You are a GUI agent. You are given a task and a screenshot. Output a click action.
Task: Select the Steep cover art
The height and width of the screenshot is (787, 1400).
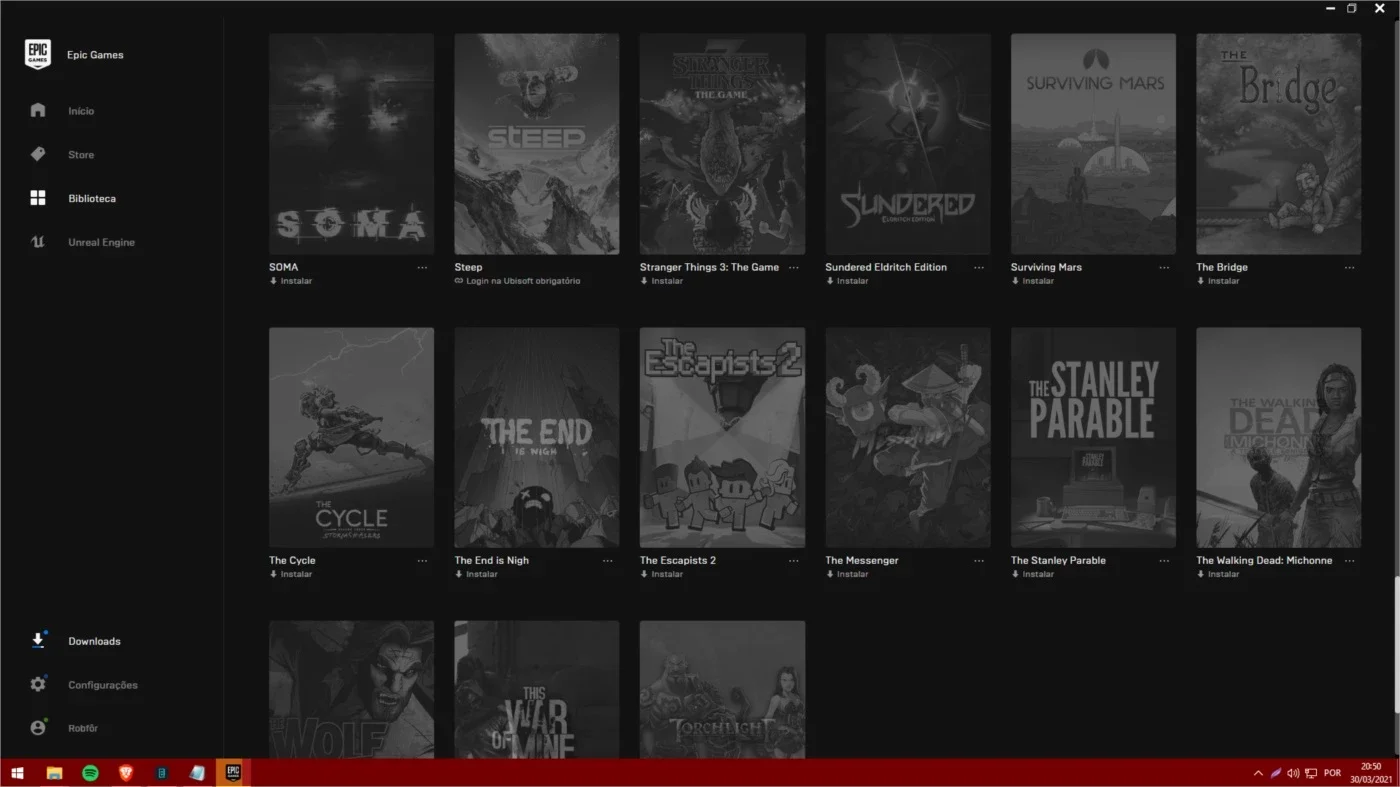(537, 144)
